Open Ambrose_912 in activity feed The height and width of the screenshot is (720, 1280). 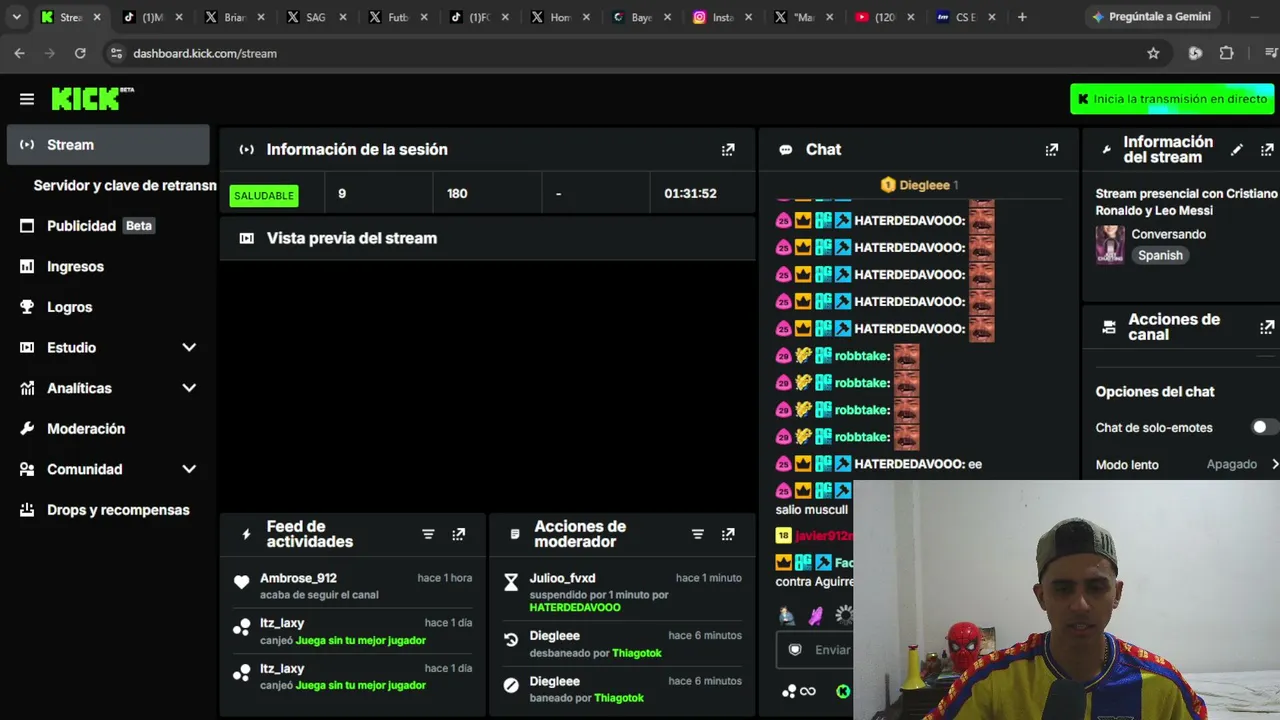(x=298, y=578)
